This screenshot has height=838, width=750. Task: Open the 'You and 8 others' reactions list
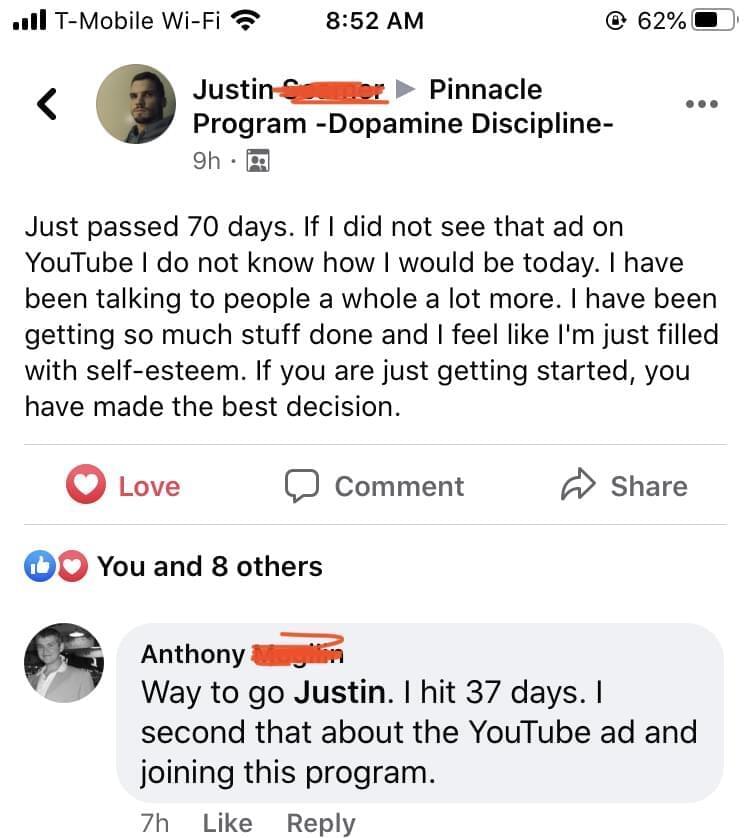pyautogui.click(x=210, y=566)
